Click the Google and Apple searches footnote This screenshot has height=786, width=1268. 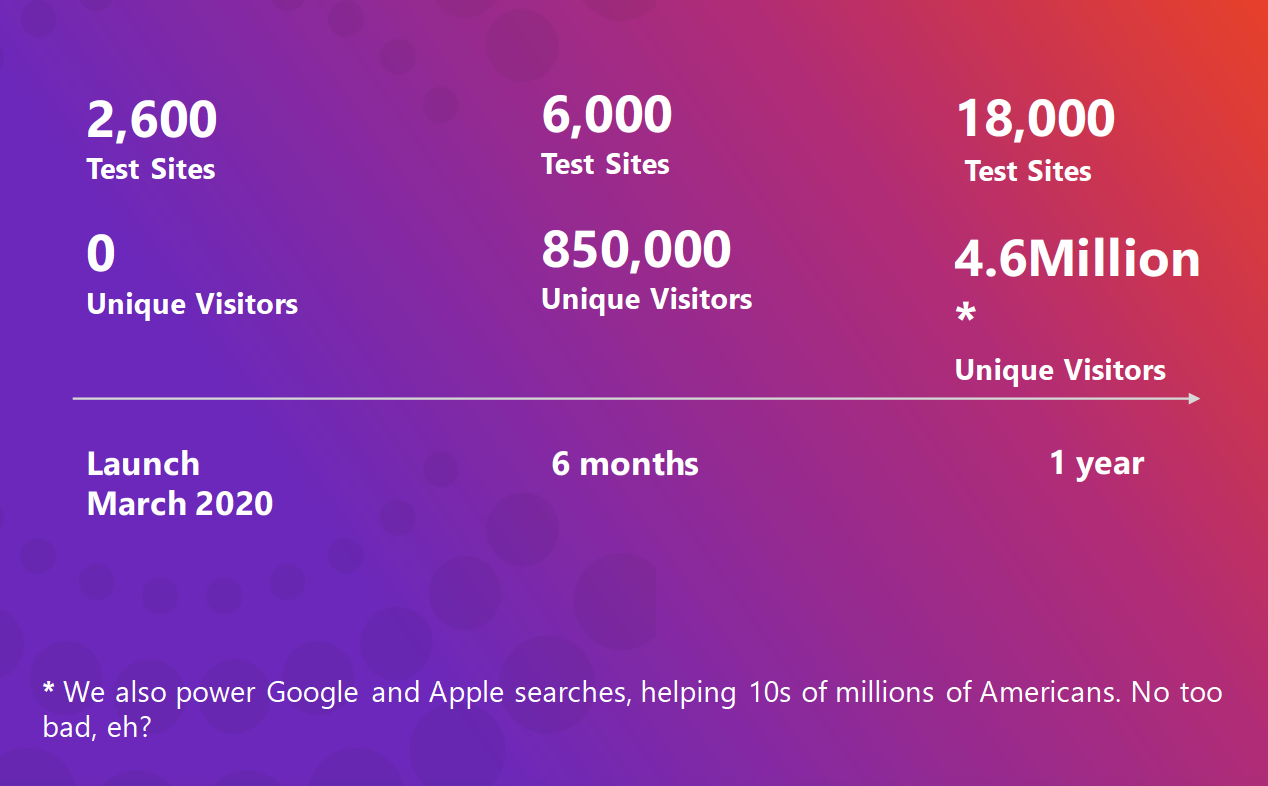click(x=632, y=710)
